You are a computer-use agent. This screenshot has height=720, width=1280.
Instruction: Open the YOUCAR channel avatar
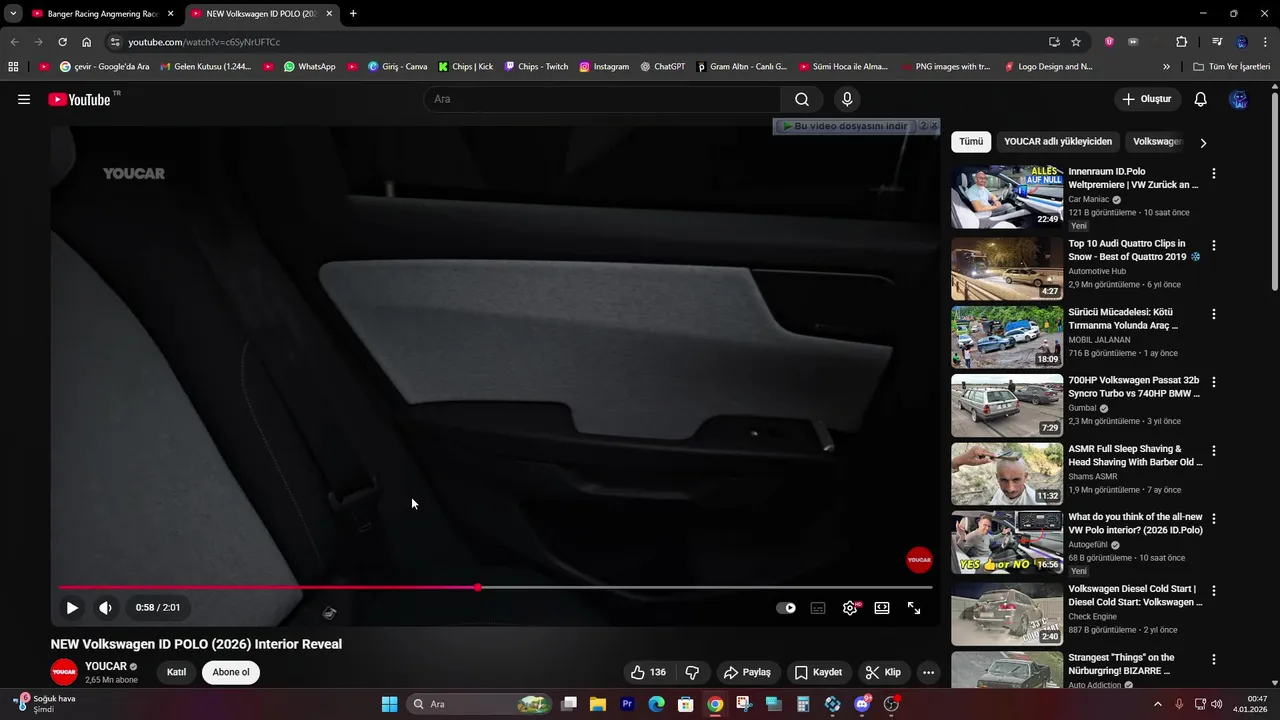pos(64,672)
